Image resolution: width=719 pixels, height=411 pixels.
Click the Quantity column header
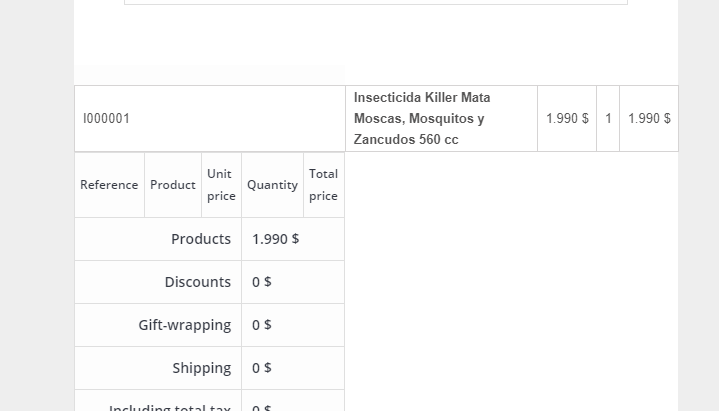point(272,185)
